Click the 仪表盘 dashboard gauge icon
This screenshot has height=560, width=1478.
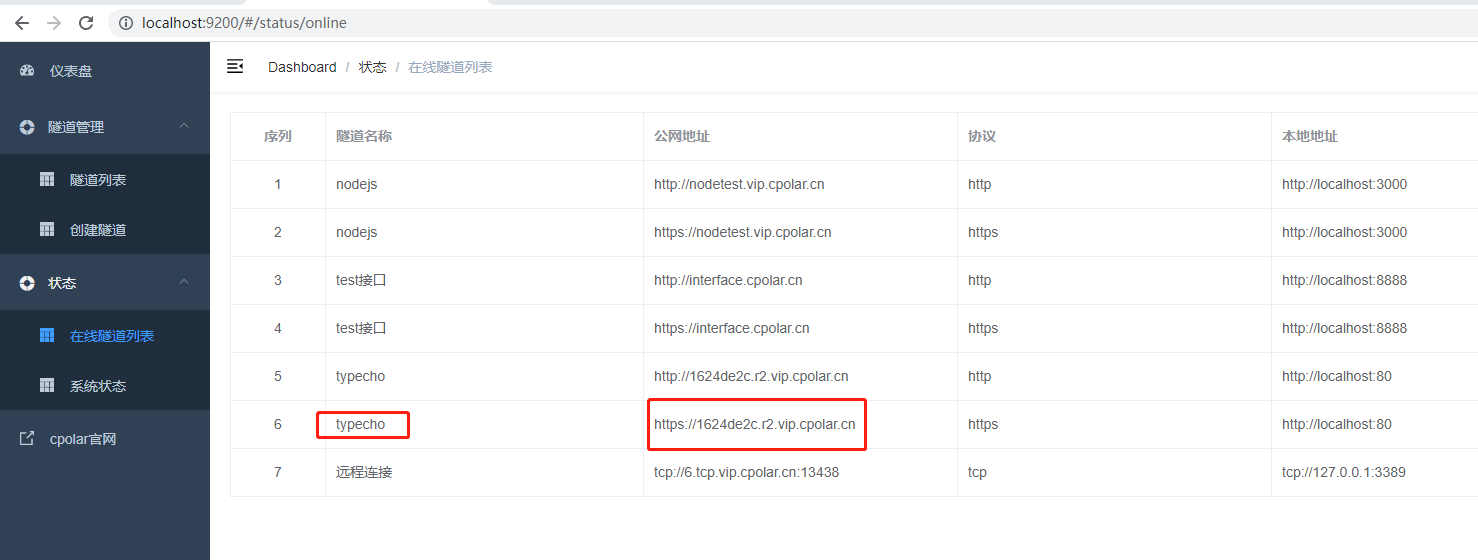click(x=27, y=71)
